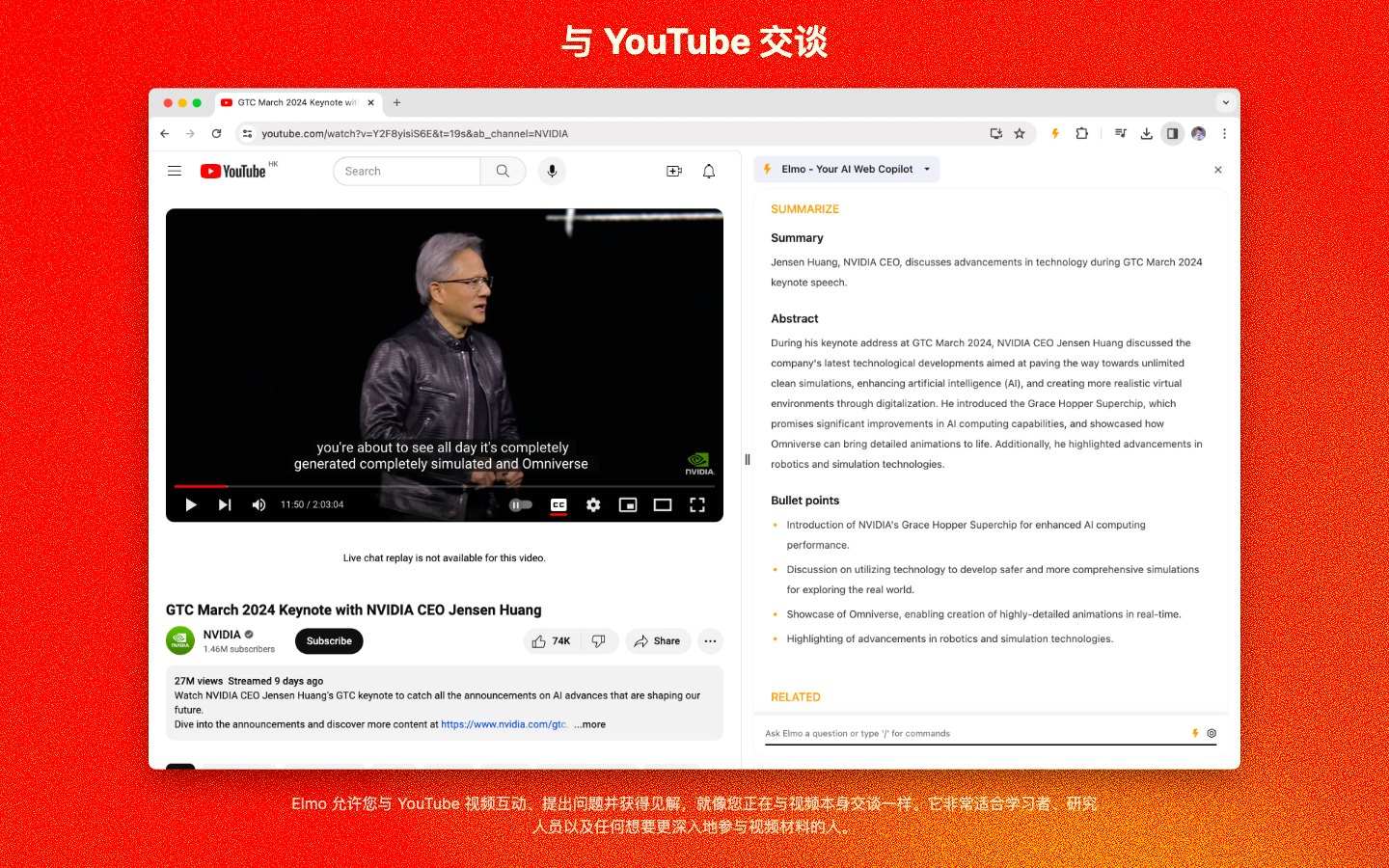Close the Elmo side panel
The width and height of the screenshot is (1389, 868).
pyautogui.click(x=1218, y=170)
